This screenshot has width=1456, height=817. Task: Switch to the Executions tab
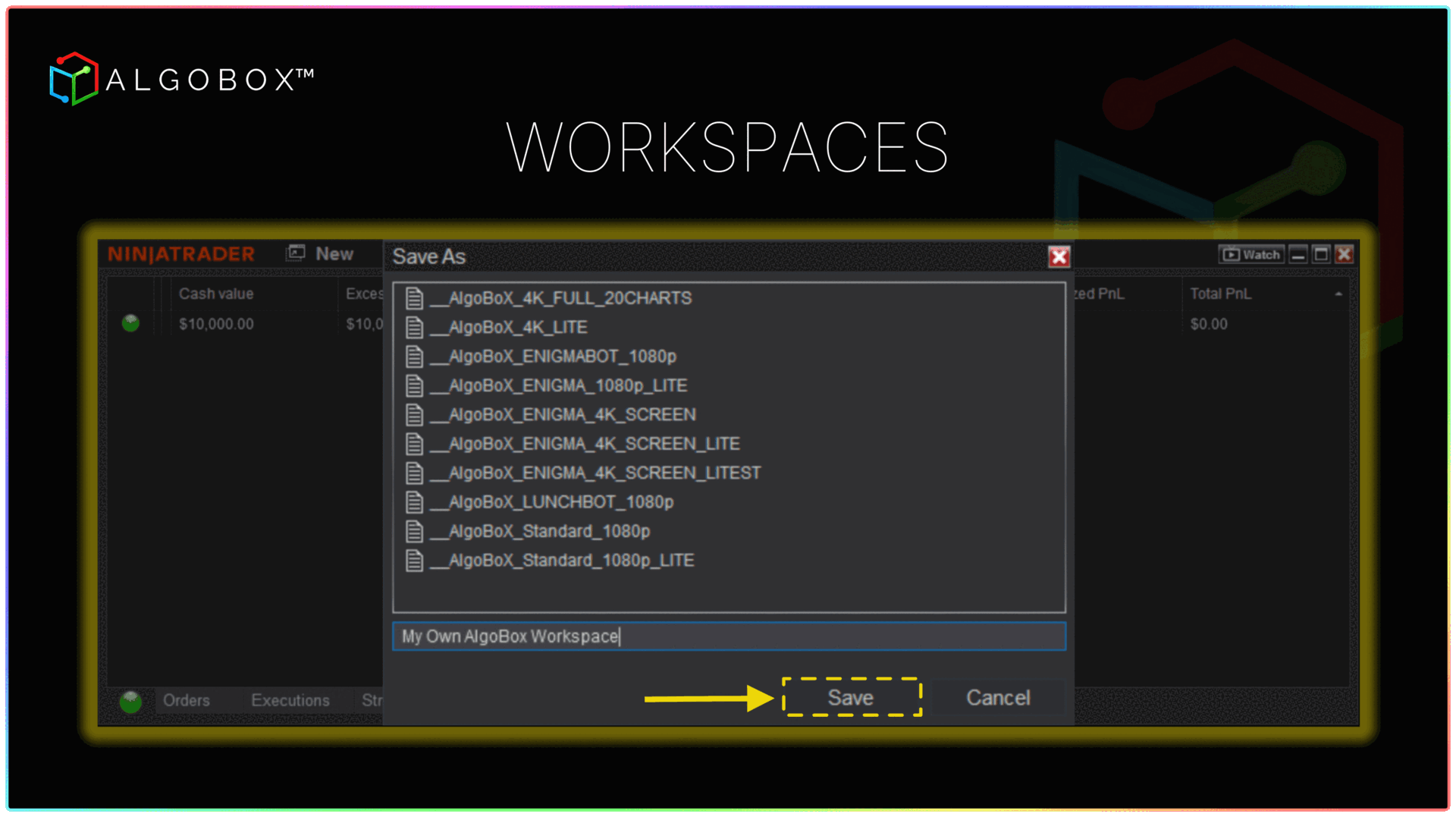point(290,700)
